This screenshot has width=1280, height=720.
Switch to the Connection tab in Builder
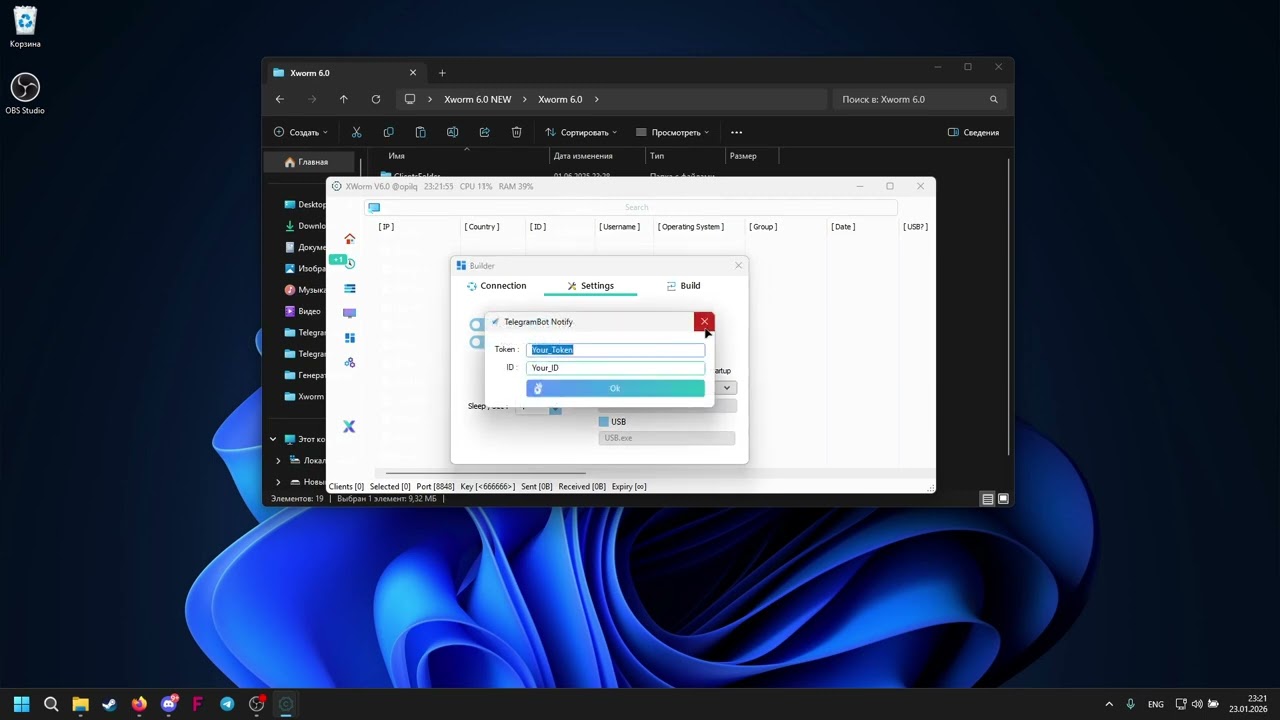(497, 286)
